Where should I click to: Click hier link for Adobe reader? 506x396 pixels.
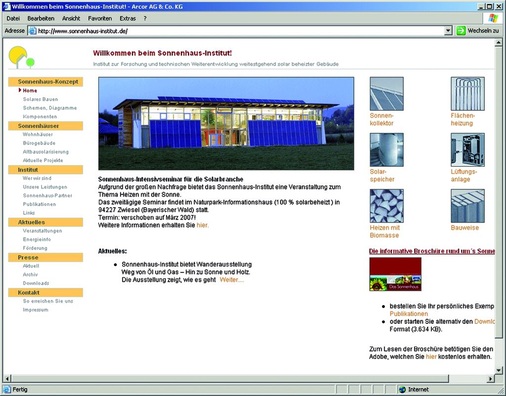click(x=431, y=357)
